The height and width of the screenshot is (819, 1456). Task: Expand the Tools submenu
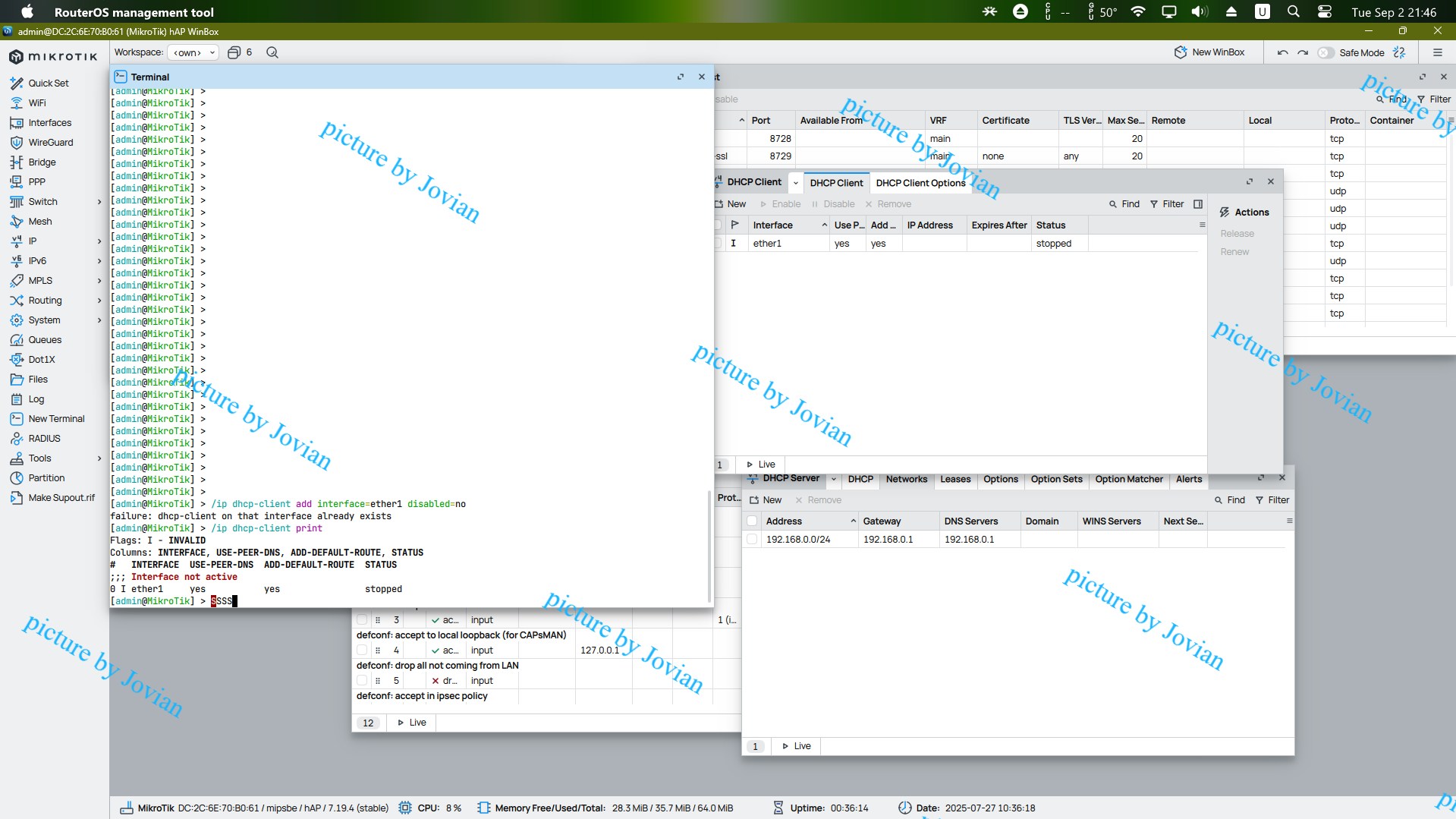tap(99, 458)
